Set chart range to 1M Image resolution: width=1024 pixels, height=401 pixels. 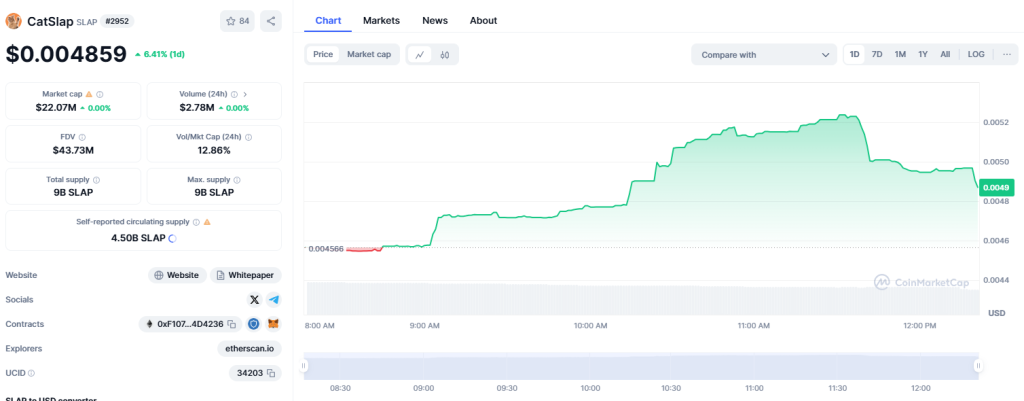tap(900, 54)
